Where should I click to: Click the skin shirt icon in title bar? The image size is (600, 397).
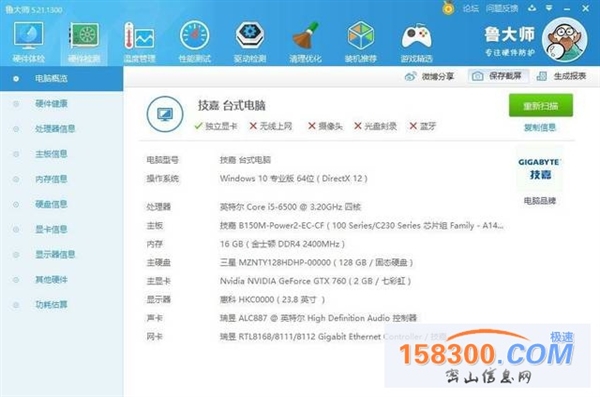532,8
